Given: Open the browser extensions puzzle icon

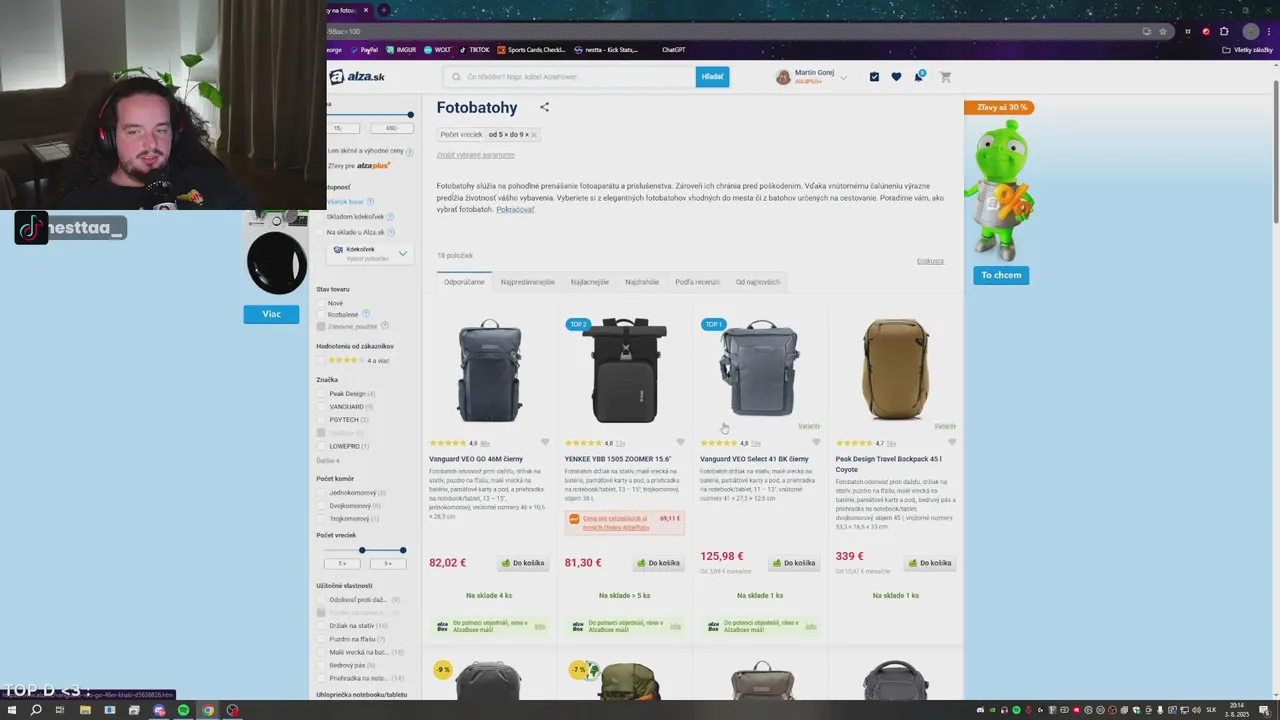Looking at the screenshot, I should [x=1224, y=31].
